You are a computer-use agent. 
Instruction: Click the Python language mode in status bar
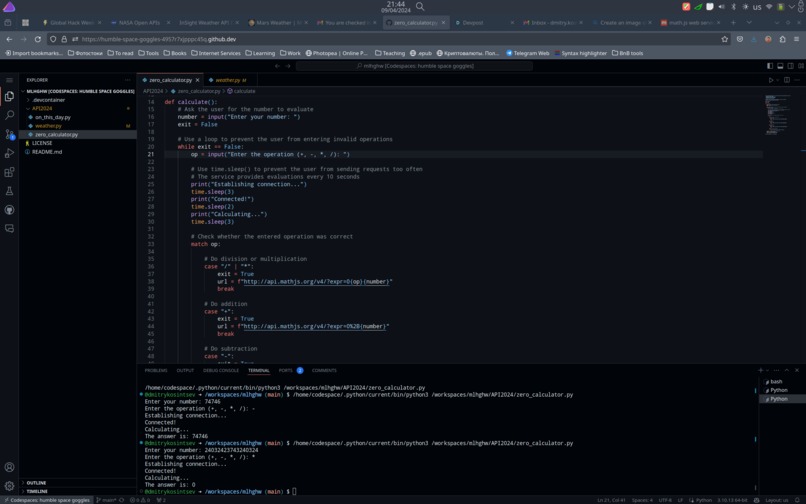[703, 500]
